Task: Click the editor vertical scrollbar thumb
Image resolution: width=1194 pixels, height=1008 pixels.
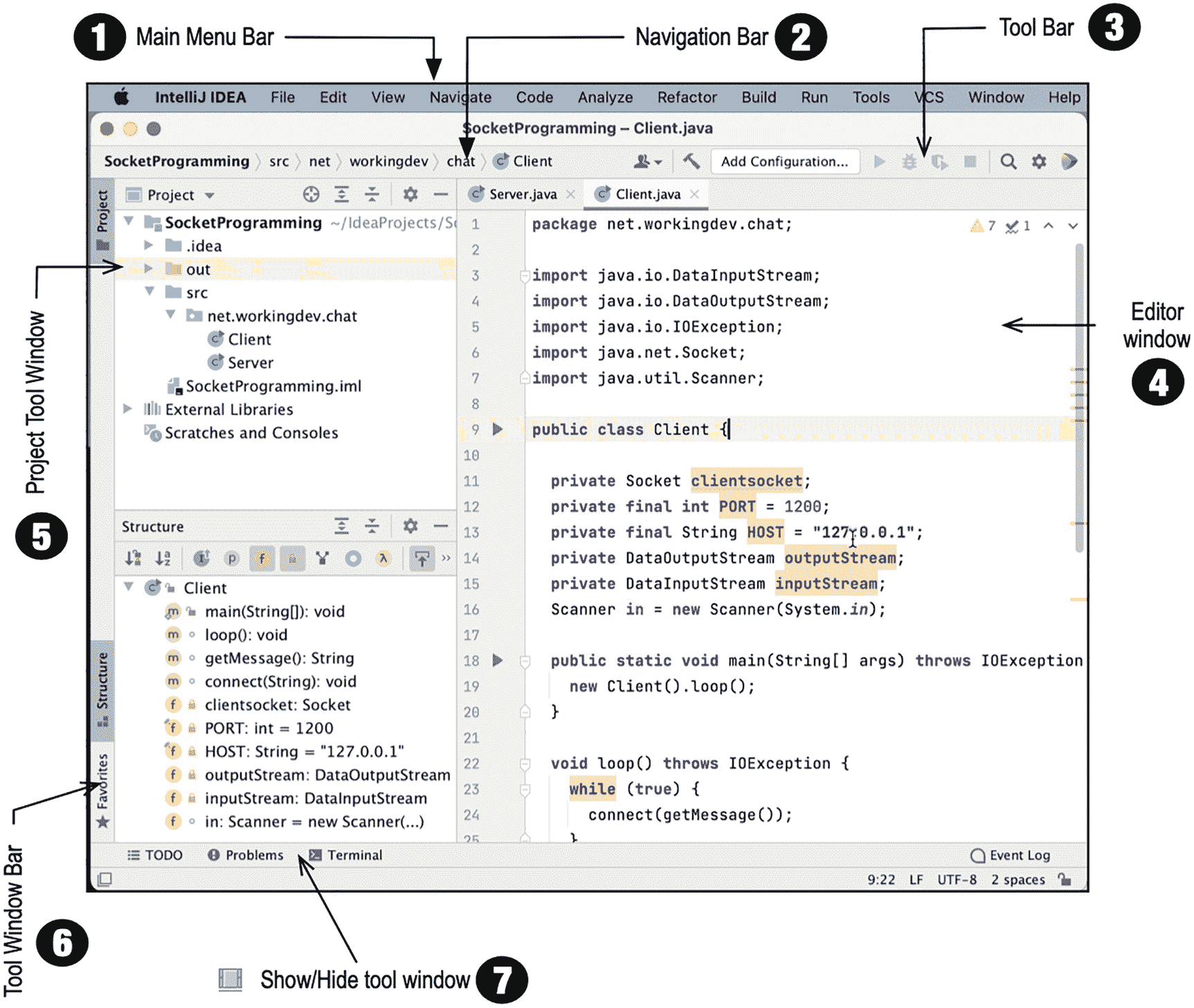Action: (x=1079, y=398)
